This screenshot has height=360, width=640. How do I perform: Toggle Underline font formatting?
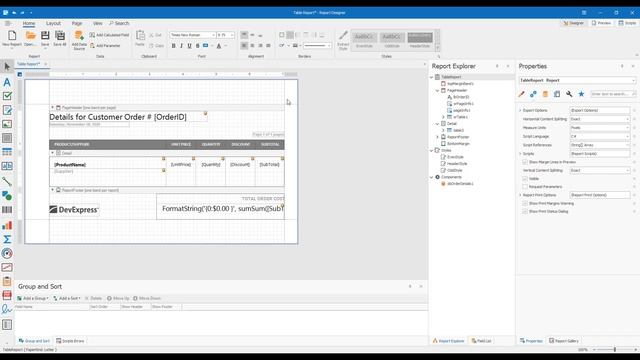189,46
